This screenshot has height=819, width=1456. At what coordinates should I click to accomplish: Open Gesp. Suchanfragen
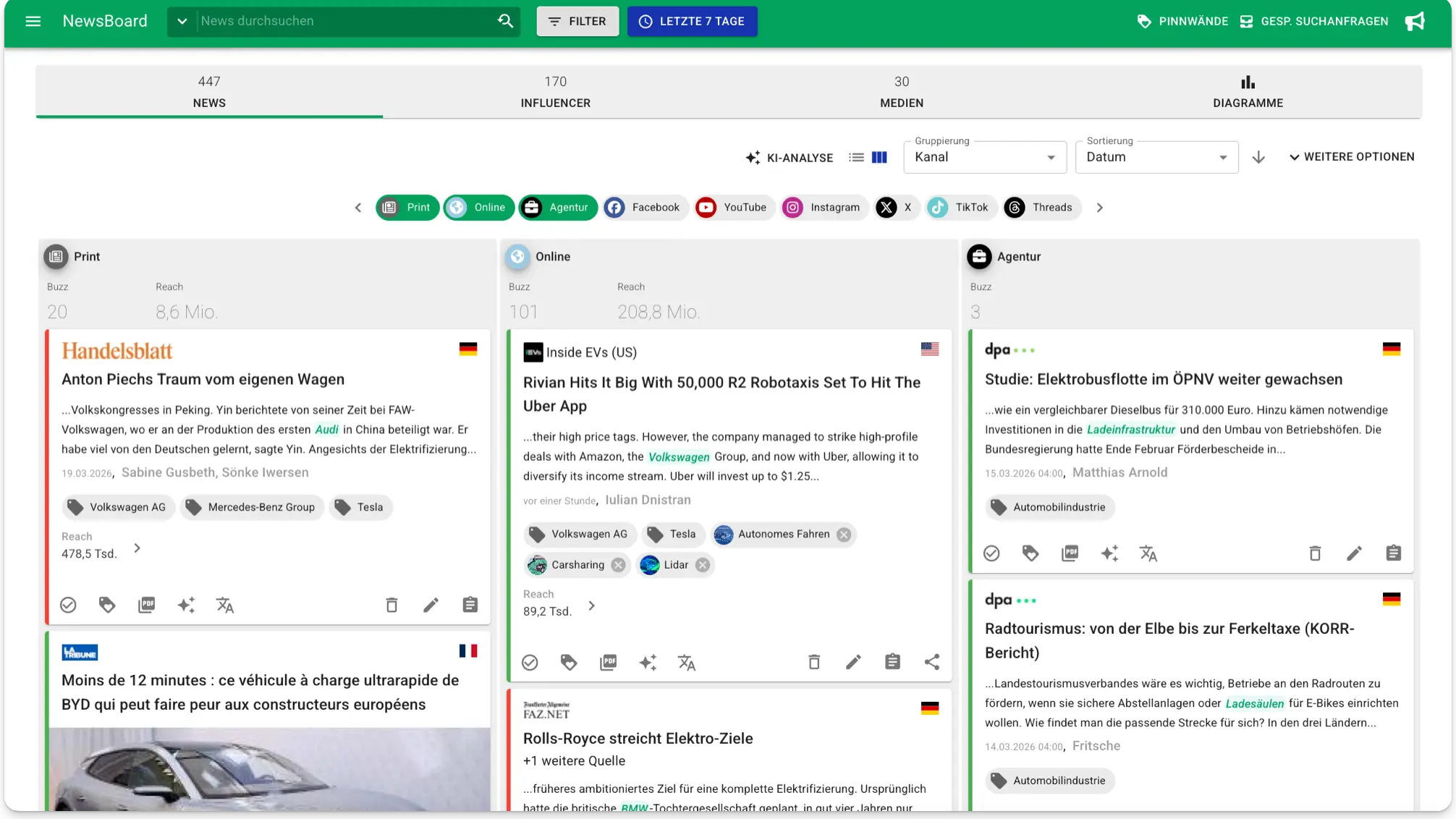coord(1313,21)
